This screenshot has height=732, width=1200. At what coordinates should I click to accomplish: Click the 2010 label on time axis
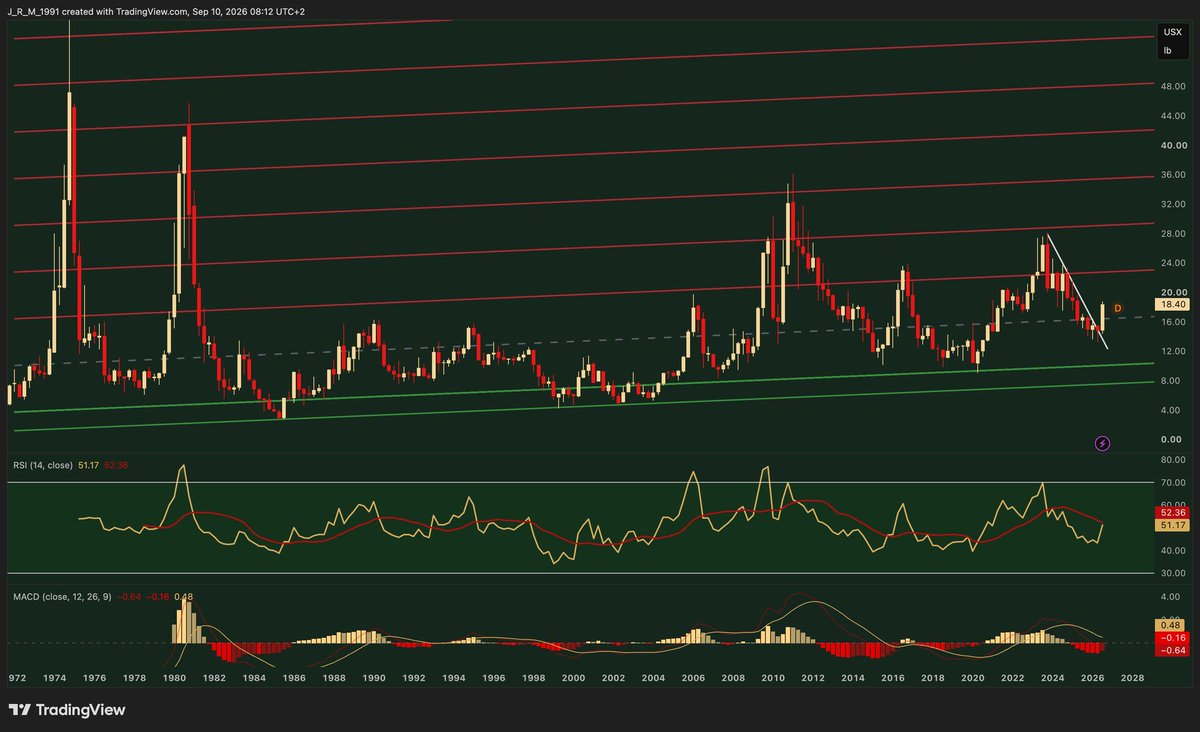772,677
